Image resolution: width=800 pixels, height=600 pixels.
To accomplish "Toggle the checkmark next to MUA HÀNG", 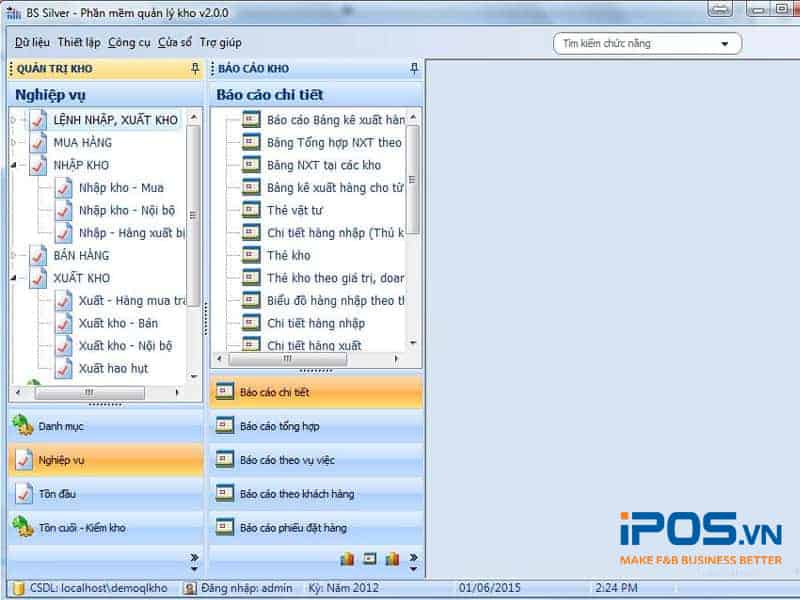I will coord(39,143).
